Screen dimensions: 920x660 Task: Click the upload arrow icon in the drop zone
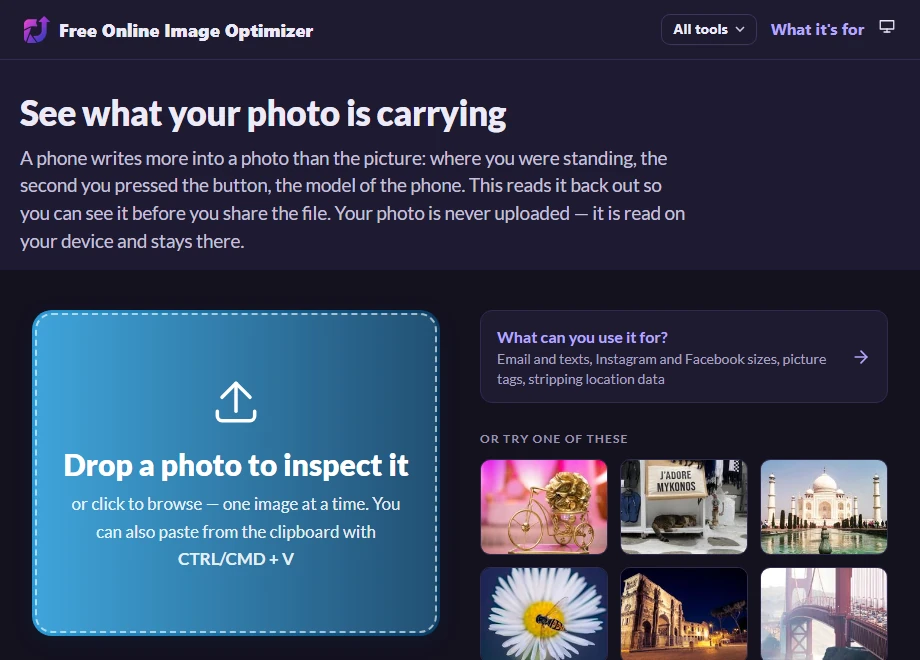(x=236, y=402)
